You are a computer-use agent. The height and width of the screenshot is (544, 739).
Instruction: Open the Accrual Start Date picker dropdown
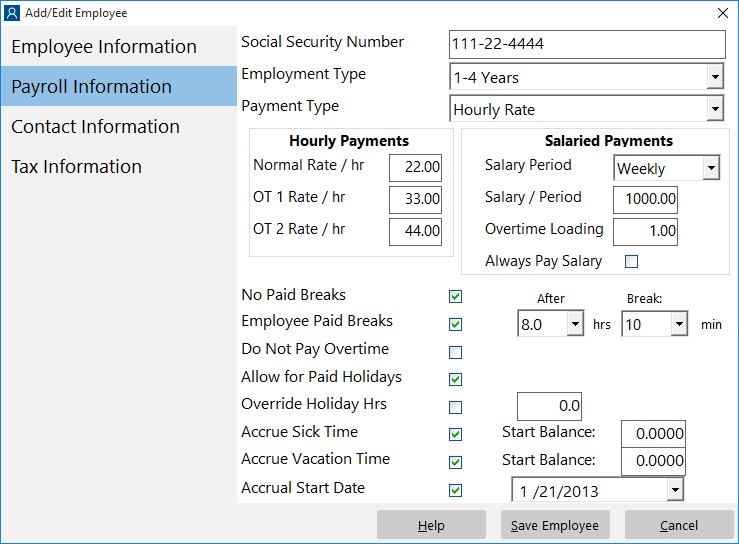675,490
